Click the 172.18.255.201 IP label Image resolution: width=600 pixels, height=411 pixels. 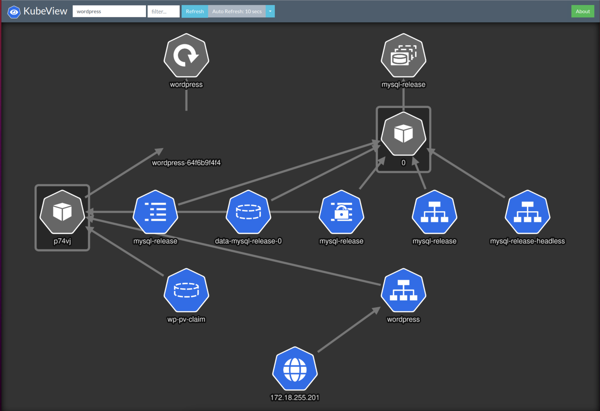tap(295, 398)
